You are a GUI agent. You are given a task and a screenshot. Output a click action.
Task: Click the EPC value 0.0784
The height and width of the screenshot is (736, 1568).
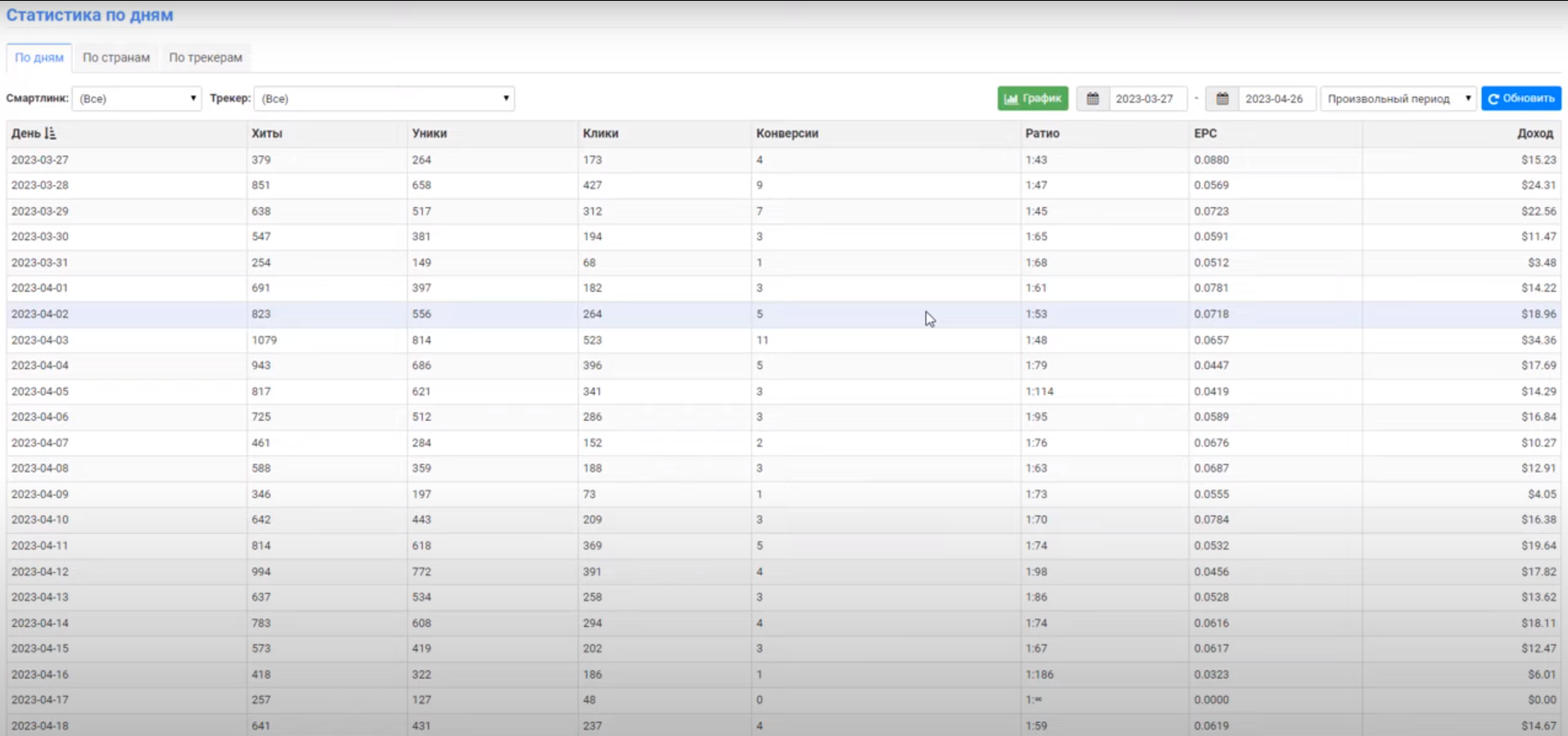tap(1211, 520)
